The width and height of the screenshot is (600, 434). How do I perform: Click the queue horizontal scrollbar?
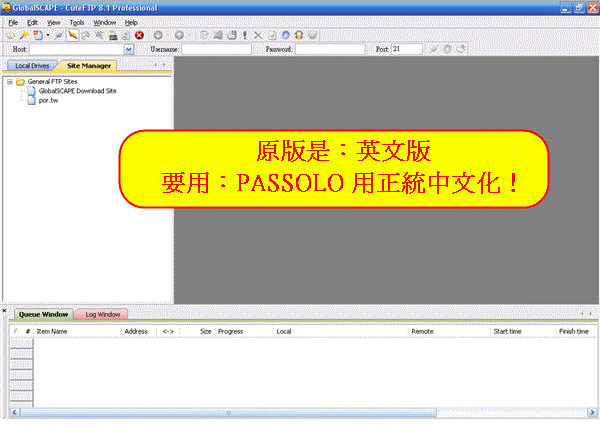point(300,412)
